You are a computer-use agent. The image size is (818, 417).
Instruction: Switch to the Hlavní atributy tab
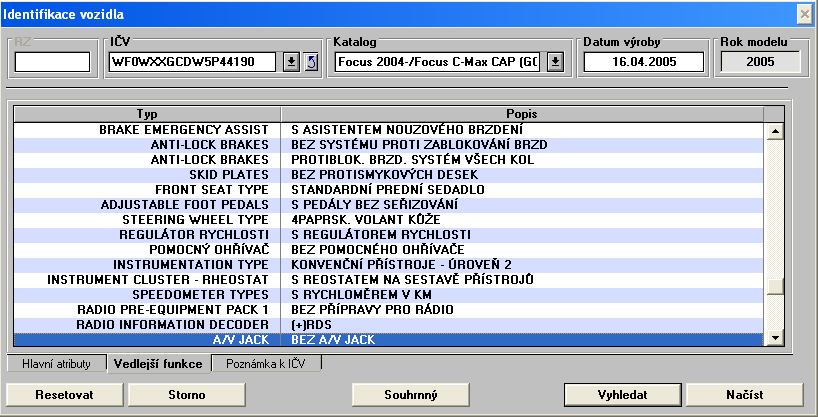click(x=57, y=364)
